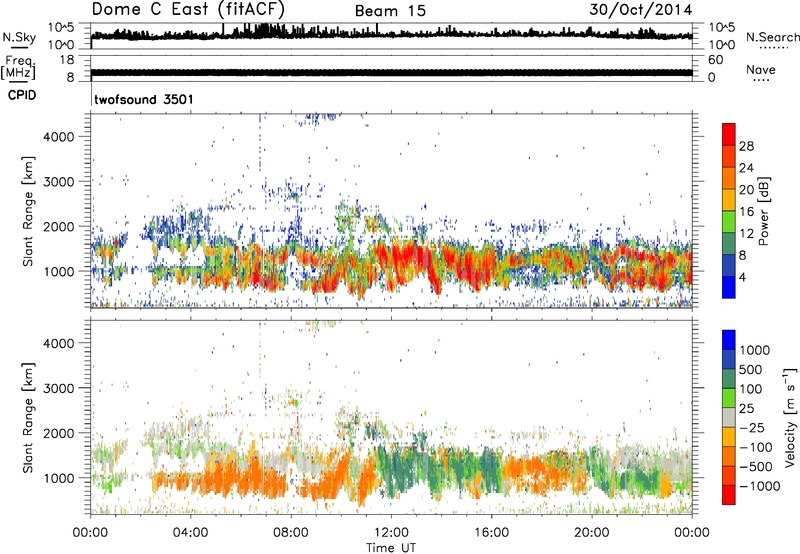Click the '04:00' time axis tick
800x554 pixels.
(x=190, y=533)
